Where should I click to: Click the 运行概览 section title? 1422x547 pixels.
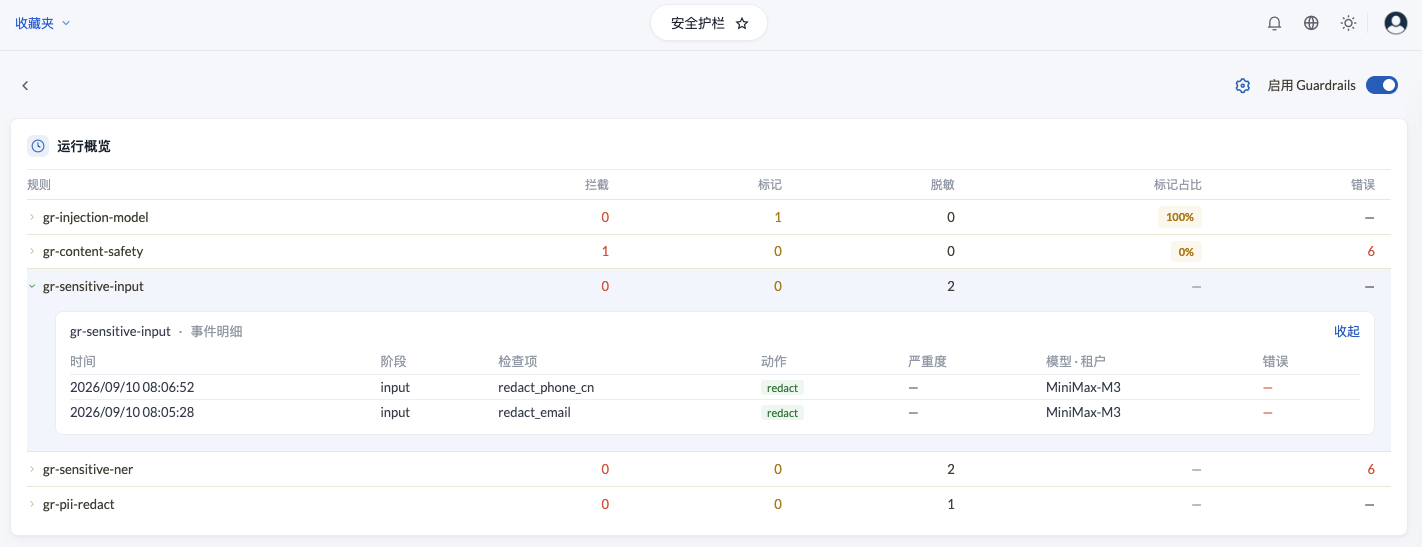pos(84,146)
